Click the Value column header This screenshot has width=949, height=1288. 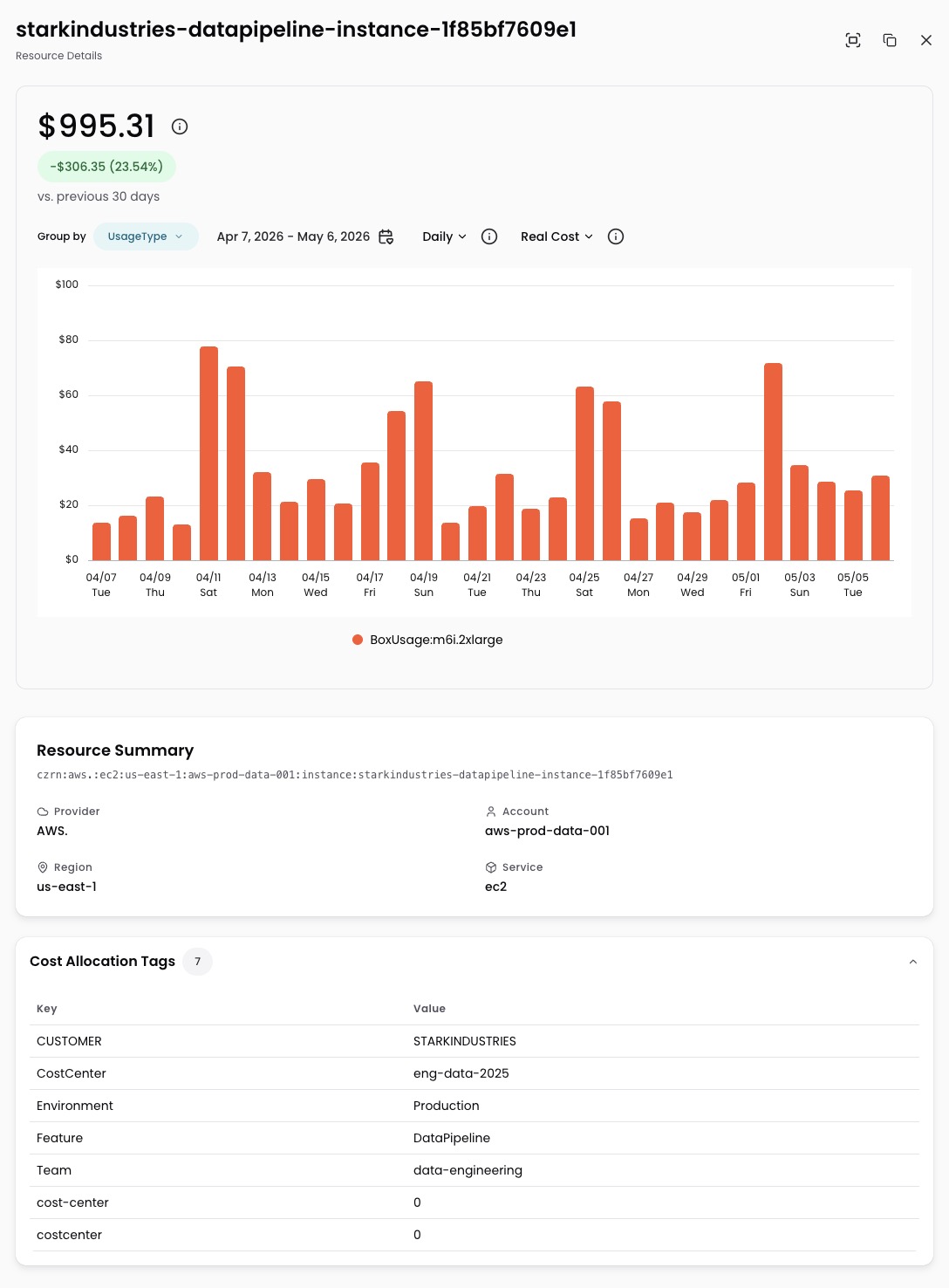pyautogui.click(x=429, y=1009)
